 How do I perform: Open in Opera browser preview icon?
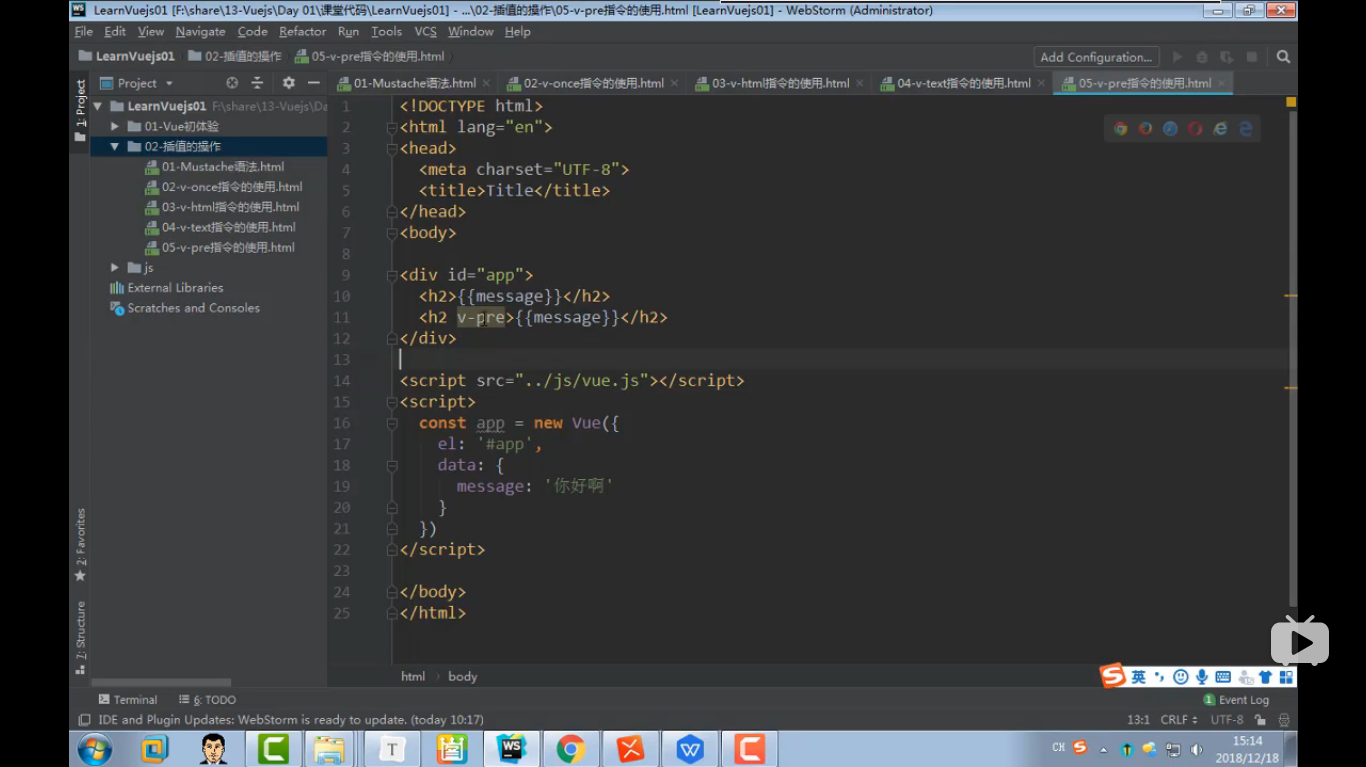[1195, 129]
